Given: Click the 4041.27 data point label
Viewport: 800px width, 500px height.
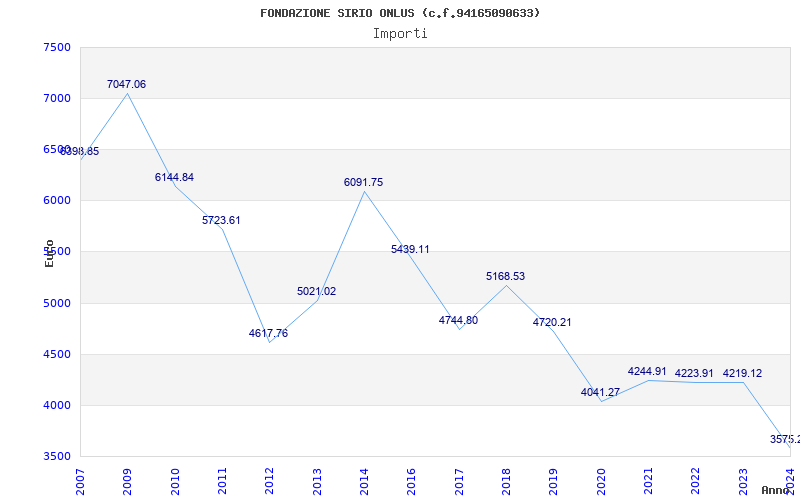Looking at the screenshot, I should tap(600, 392).
